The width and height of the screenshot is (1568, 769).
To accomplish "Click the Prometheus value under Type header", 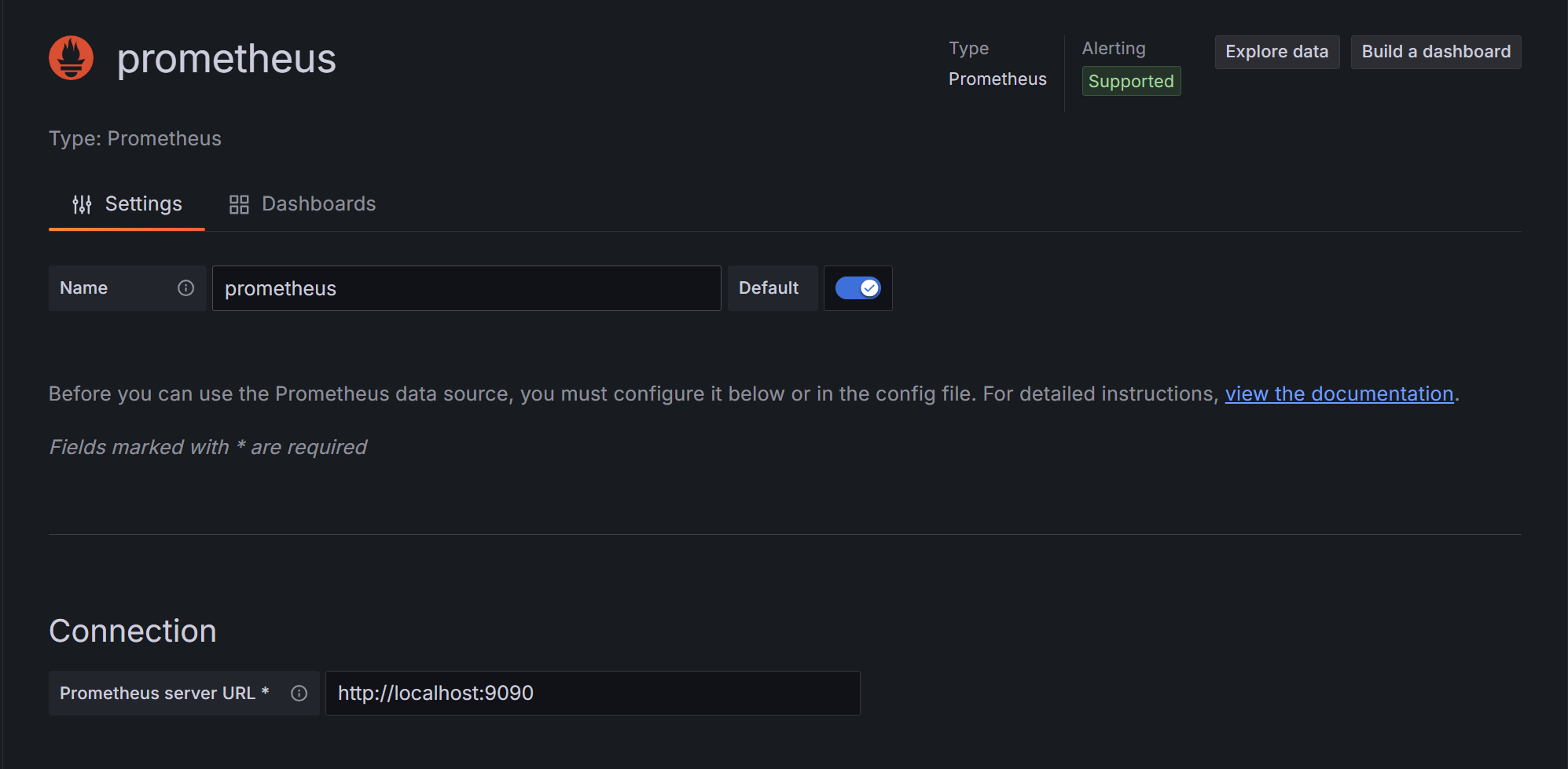I will [997, 79].
